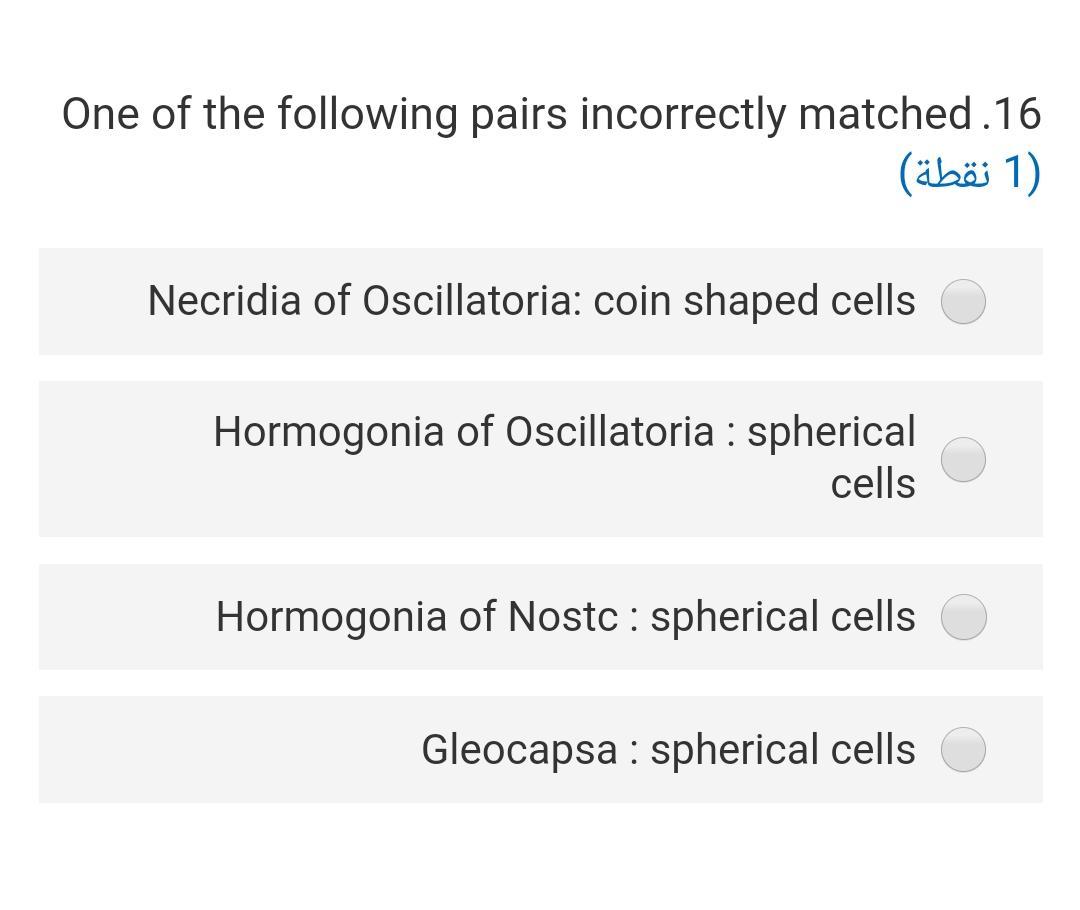Click empty left area of the Gleocapsa option card
This screenshot has width=1080, height=910.
200,749
